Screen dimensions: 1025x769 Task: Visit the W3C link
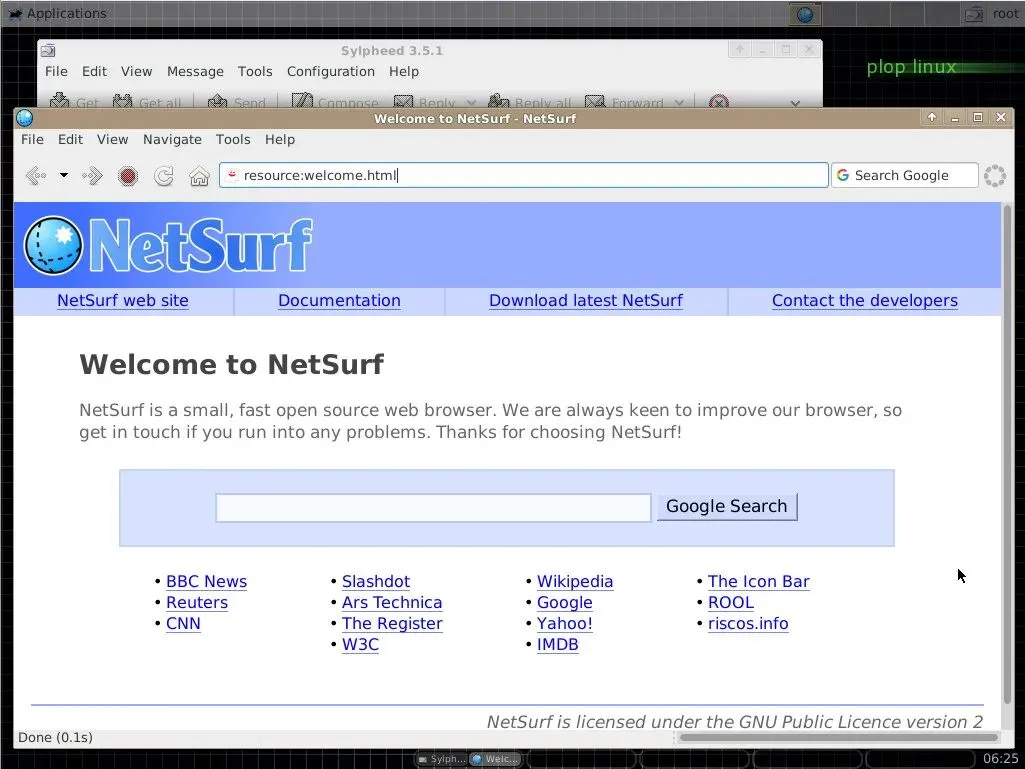[x=360, y=644]
